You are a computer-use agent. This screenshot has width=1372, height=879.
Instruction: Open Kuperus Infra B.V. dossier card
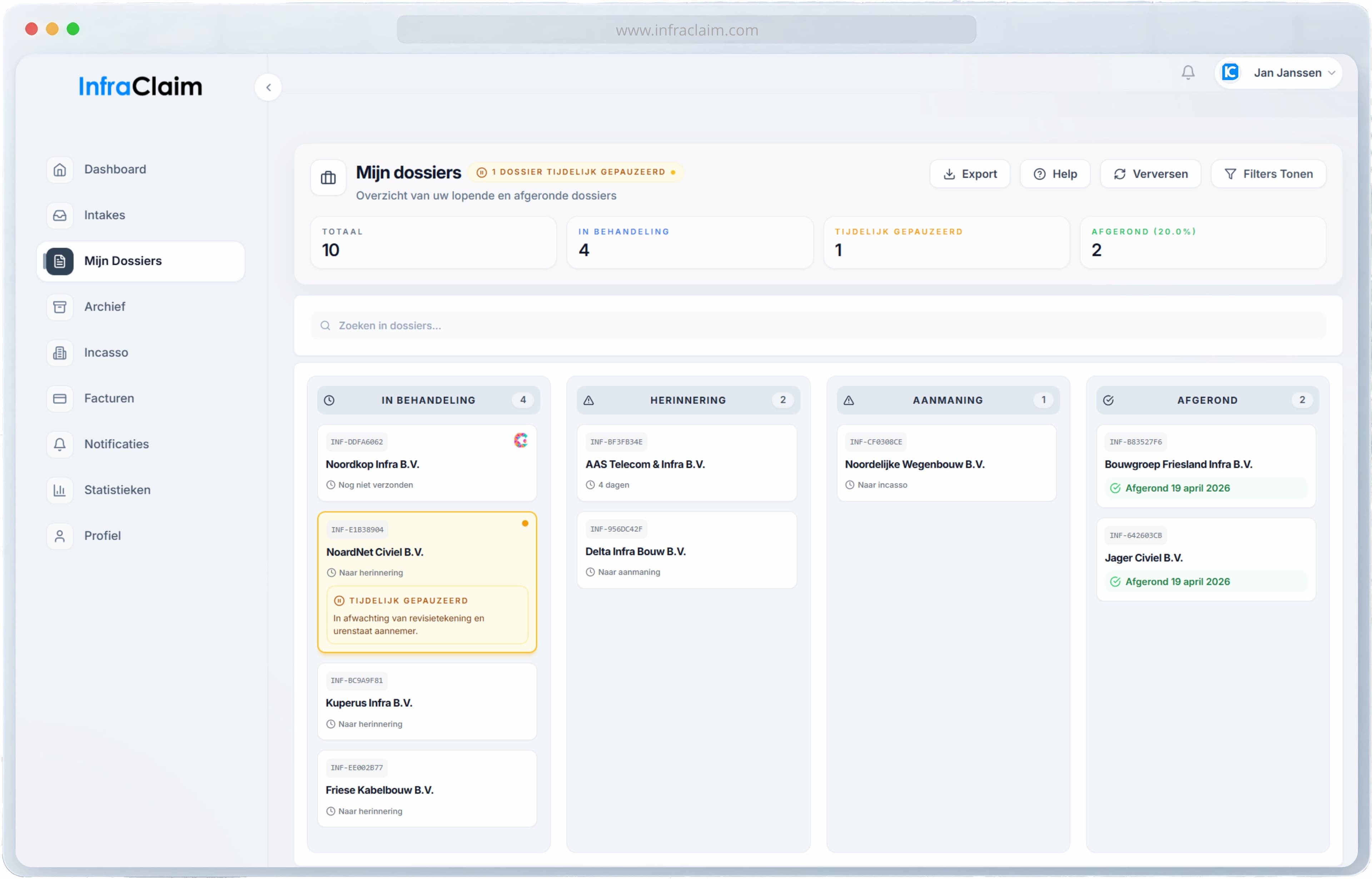click(x=427, y=701)
